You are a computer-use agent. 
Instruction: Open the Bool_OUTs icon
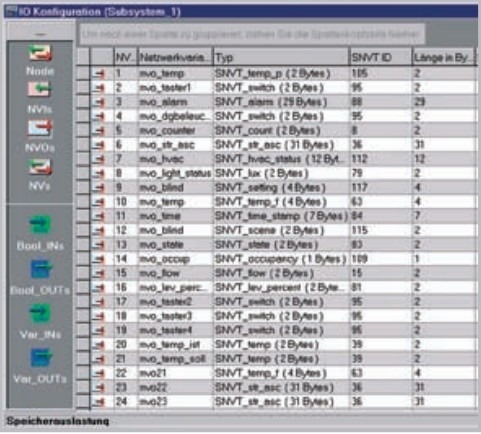40,269
